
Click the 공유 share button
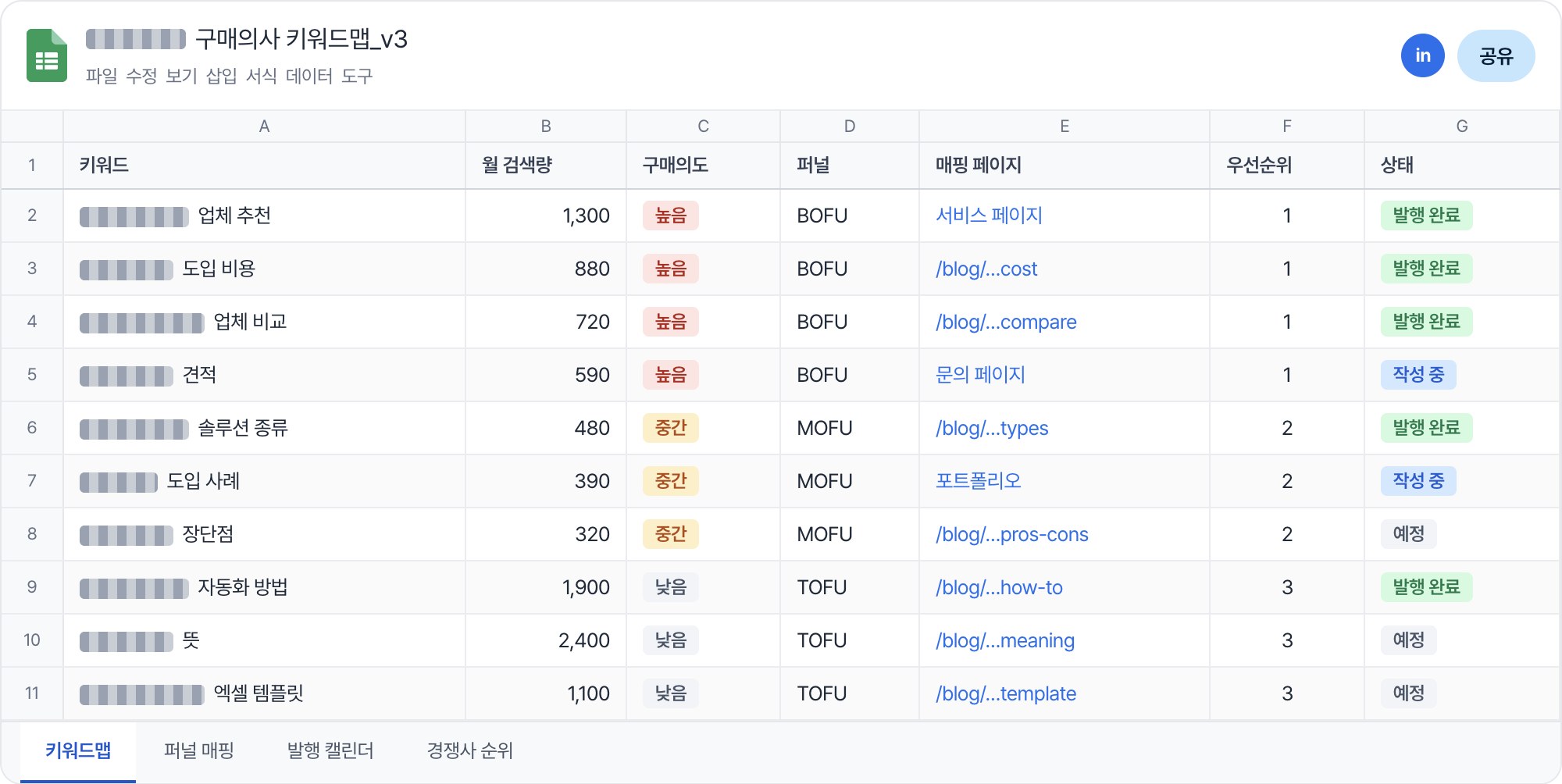click(1496, 55)
